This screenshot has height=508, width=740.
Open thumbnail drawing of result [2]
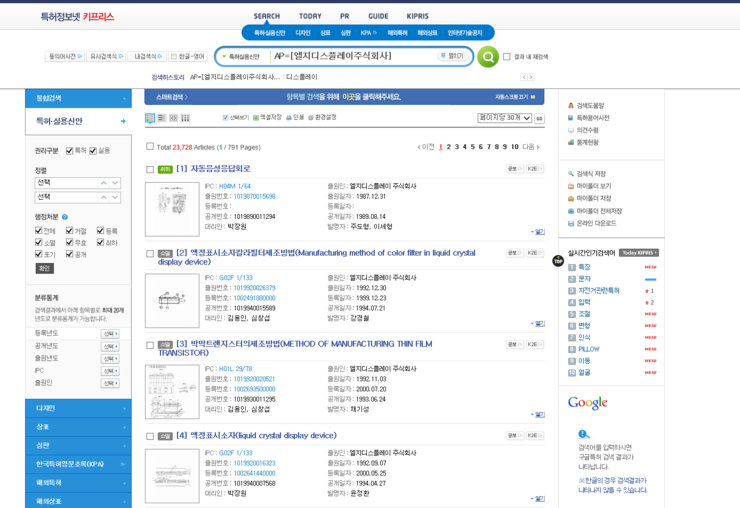pos(172,300)
